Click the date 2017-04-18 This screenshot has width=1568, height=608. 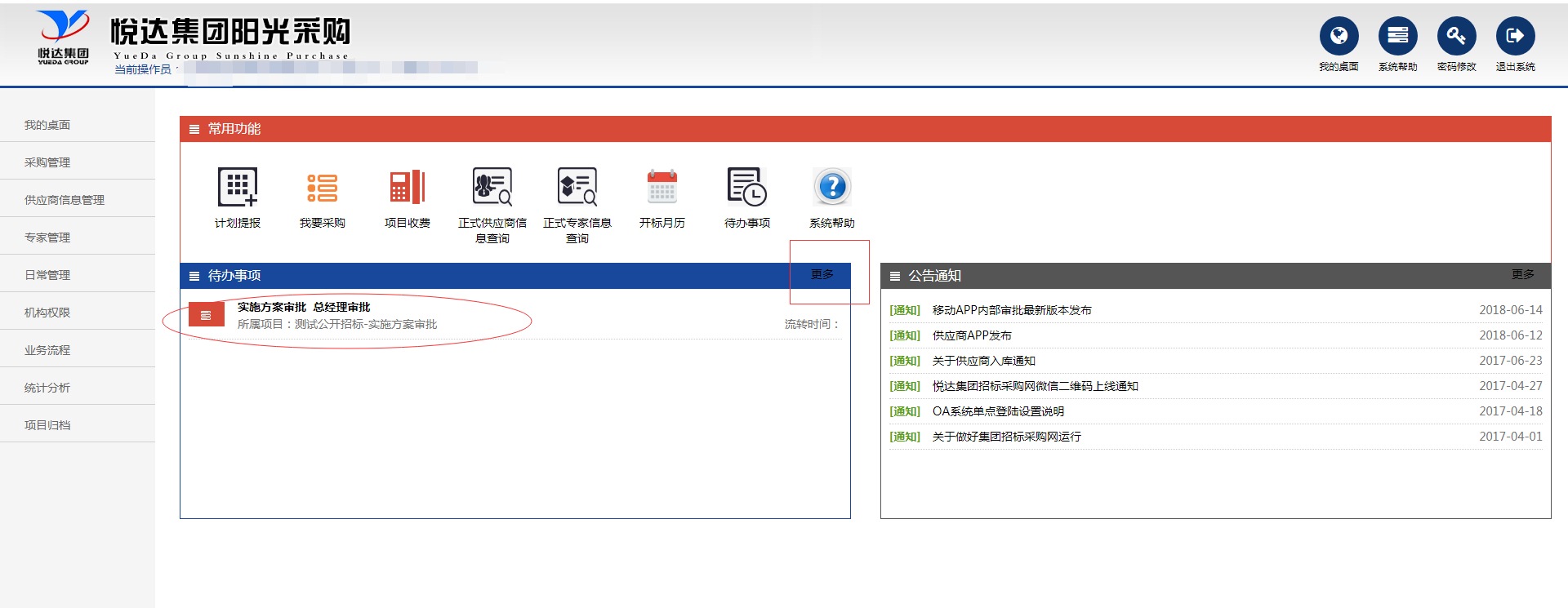point(1511,411)
